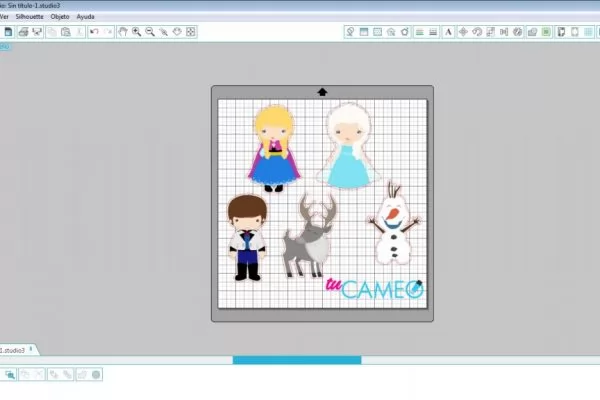Click the Bring to Front icon
Viewport: 600px width, 400px height.
[54, 374]
